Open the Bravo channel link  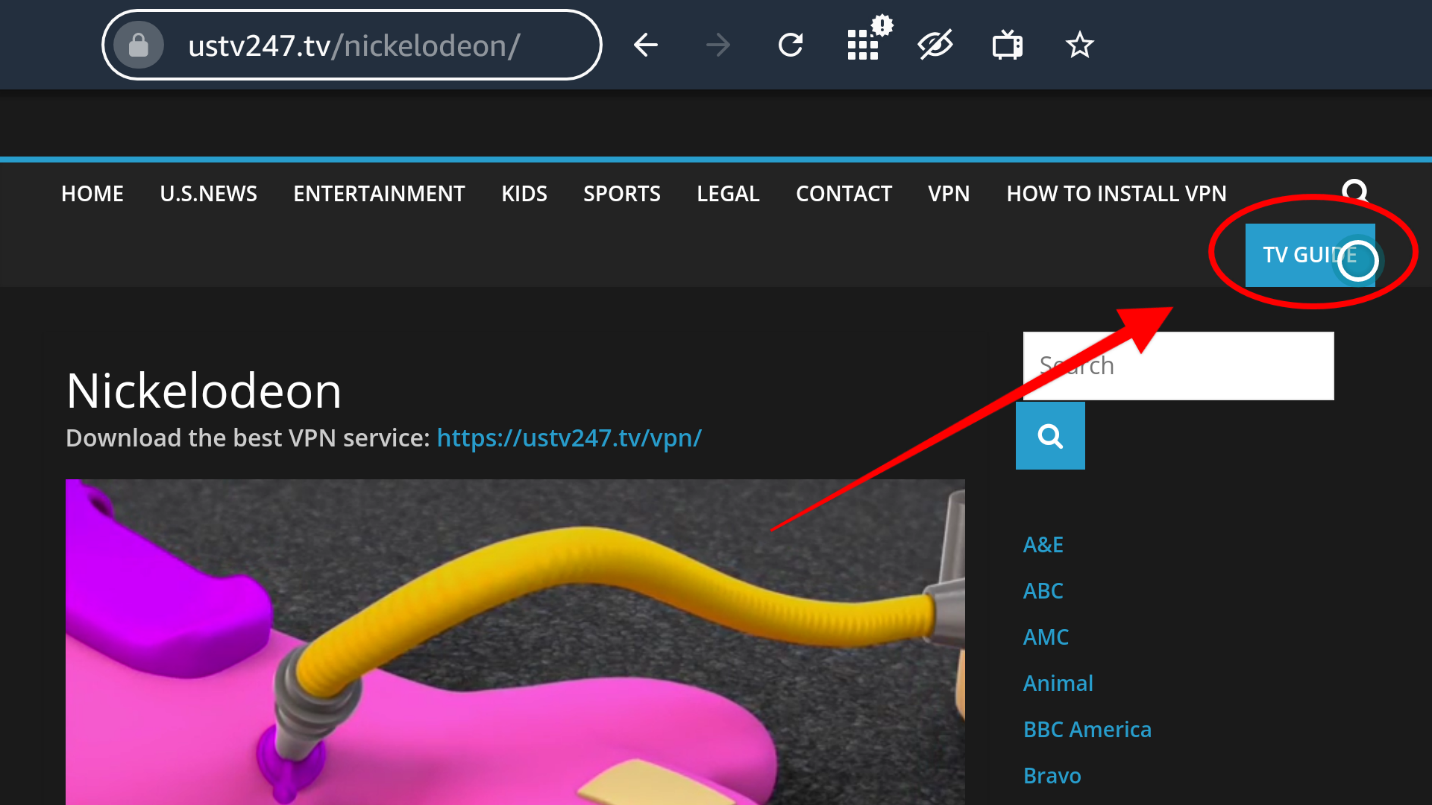pos(1052,775)
